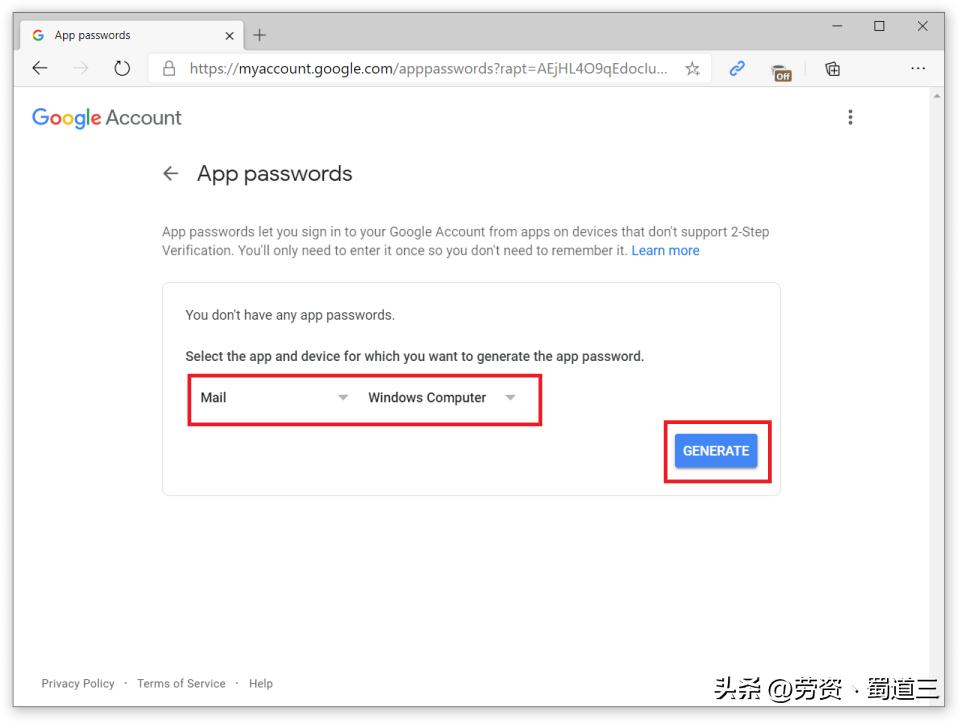
Task: Open the Privacy Policy link
Action: [x=77, y=683]
